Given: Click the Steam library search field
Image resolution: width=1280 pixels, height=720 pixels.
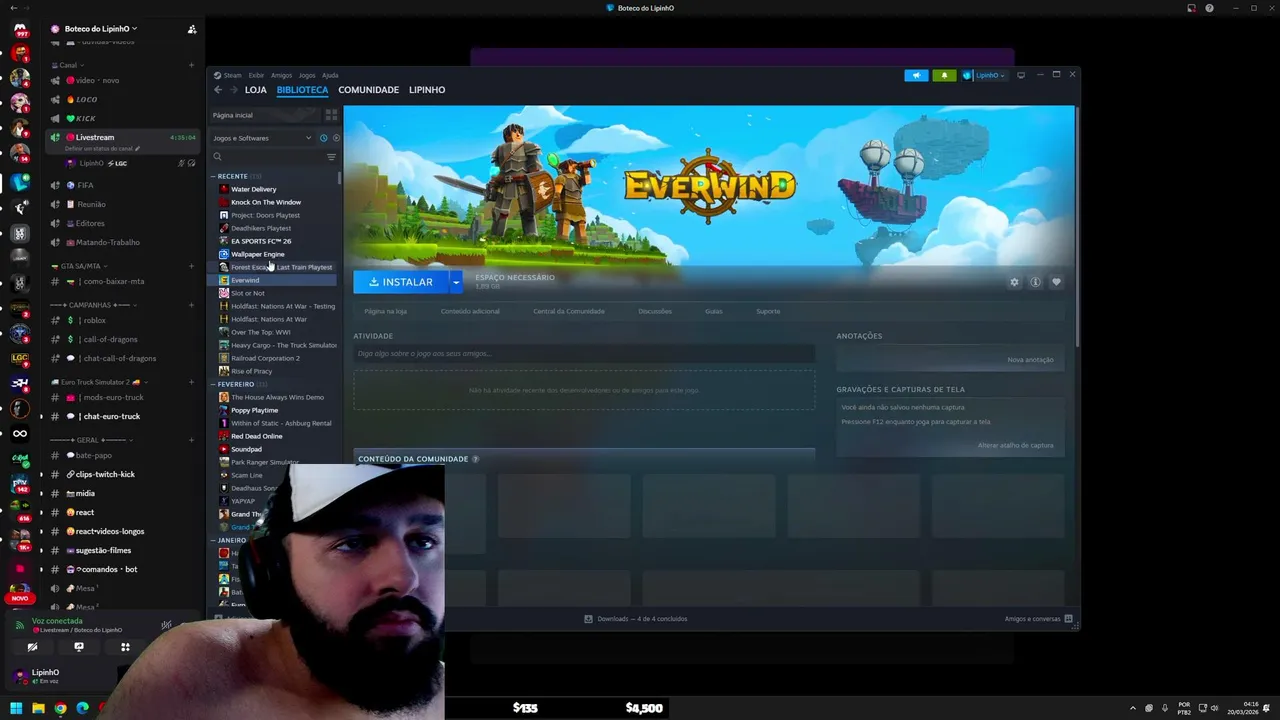Looking at the screenshot, I should click(x=266, y=157).
